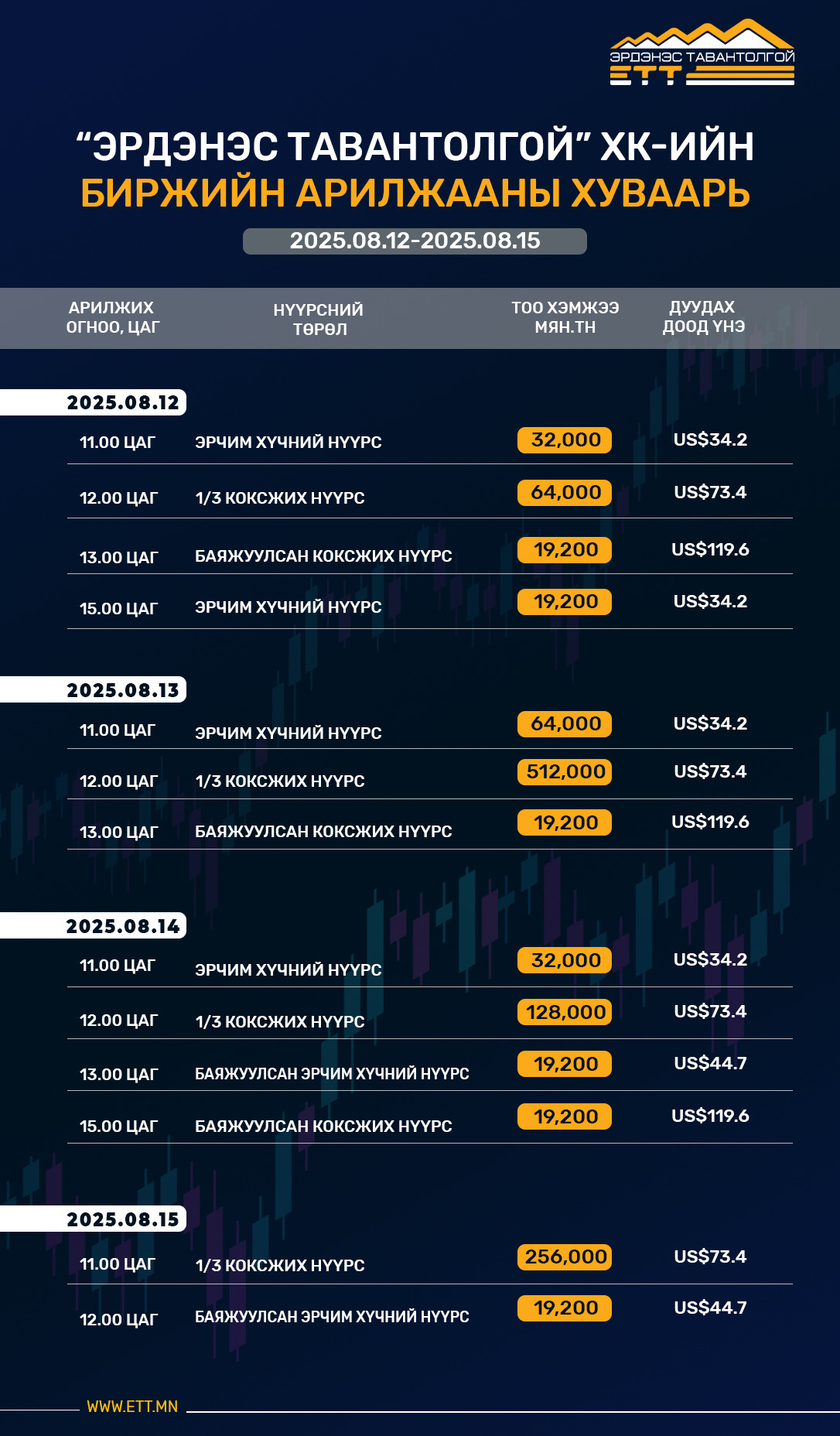Open the WWW.ETT.MN website link
840x1436 pixels.
[132, 1407]
